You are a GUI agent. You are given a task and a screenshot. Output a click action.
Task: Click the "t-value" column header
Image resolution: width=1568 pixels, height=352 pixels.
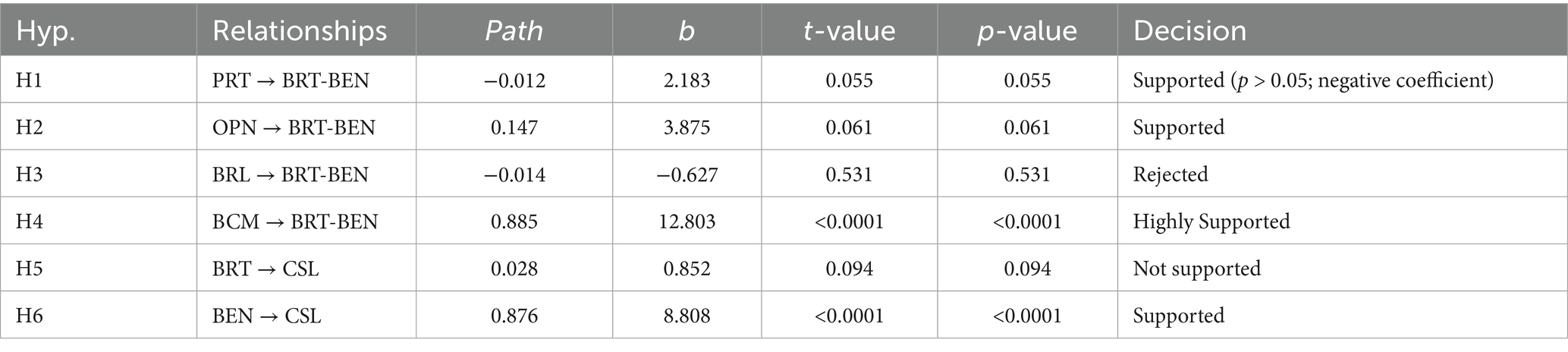(849, 31)
